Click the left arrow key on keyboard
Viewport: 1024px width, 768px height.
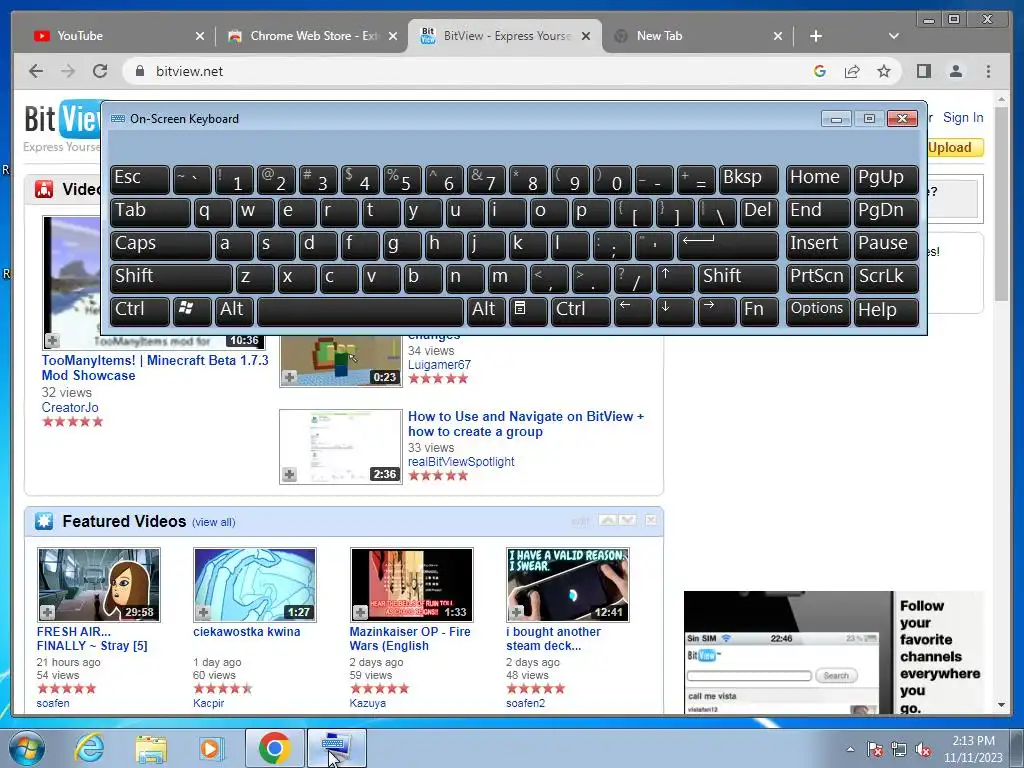pyautogui.click(x=632, y=311)
